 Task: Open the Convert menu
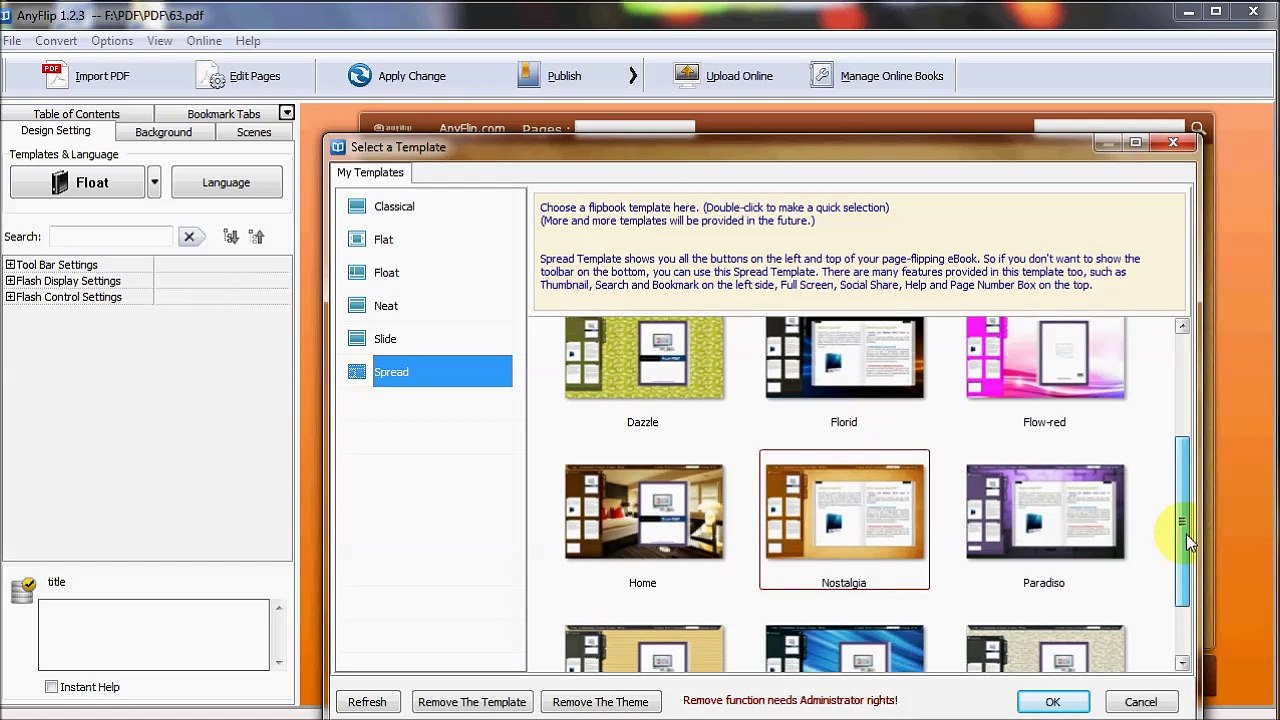pyautogui.click(x=56, y=41)
